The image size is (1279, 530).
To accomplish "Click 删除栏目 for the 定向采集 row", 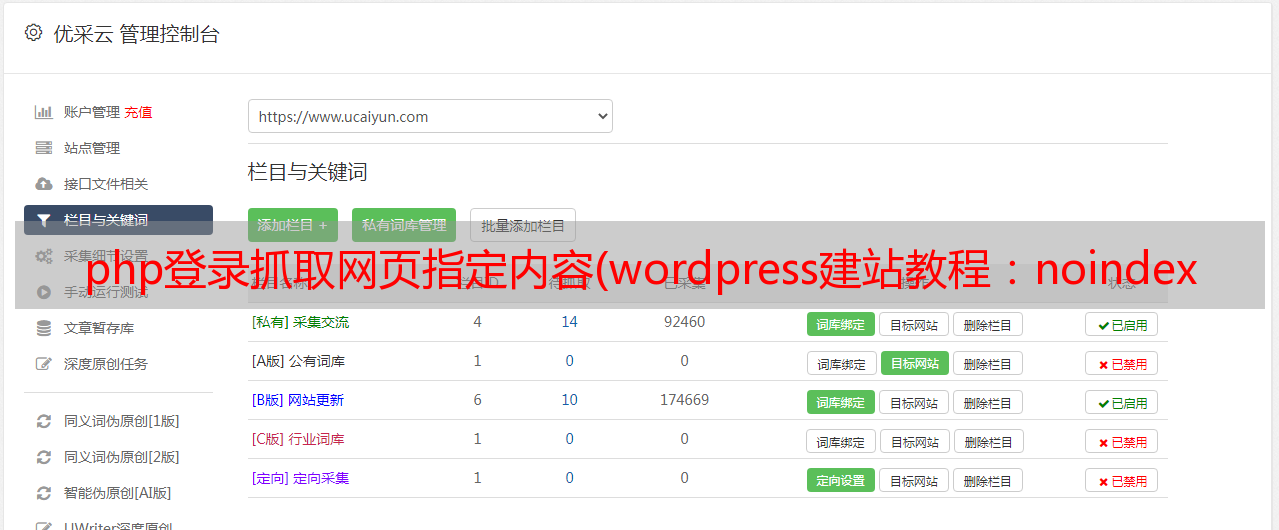I will click(987, 480).
